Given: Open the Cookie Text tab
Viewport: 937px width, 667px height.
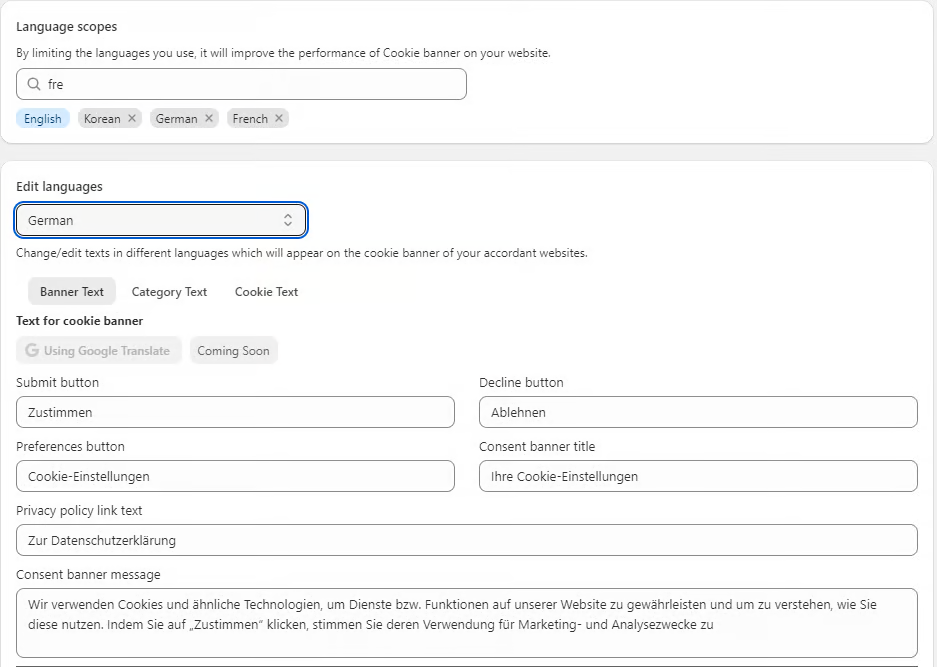Looking at the screenshot, I should (266, 292).
